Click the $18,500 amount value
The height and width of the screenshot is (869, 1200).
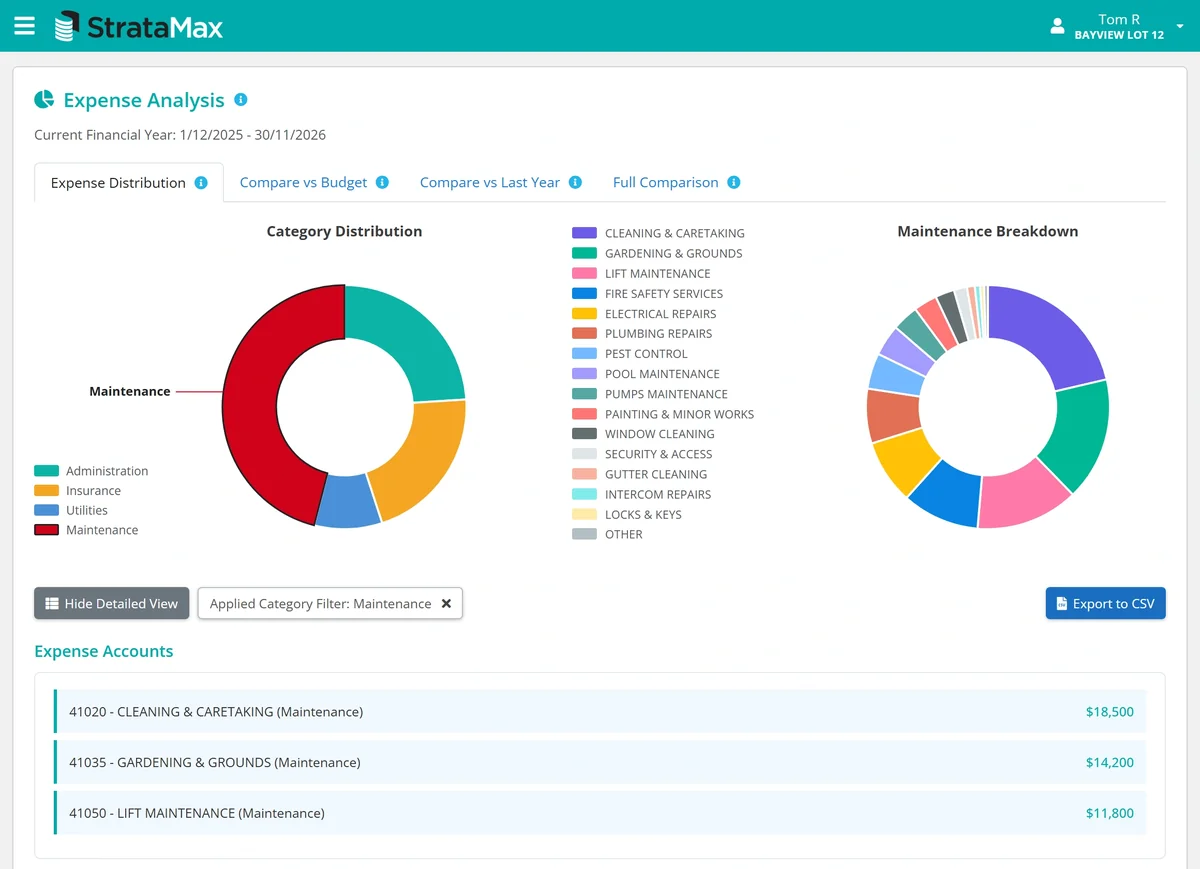click(1110, 712)
